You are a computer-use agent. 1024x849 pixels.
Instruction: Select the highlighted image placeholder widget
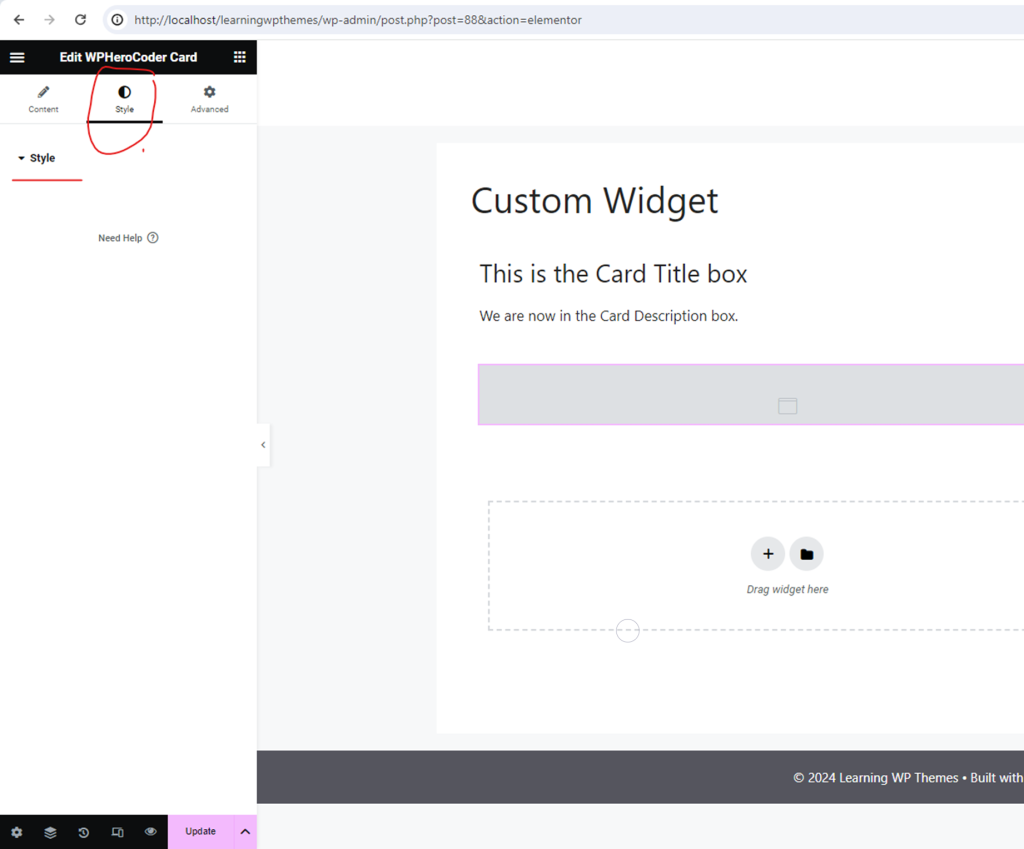(787, 405)
